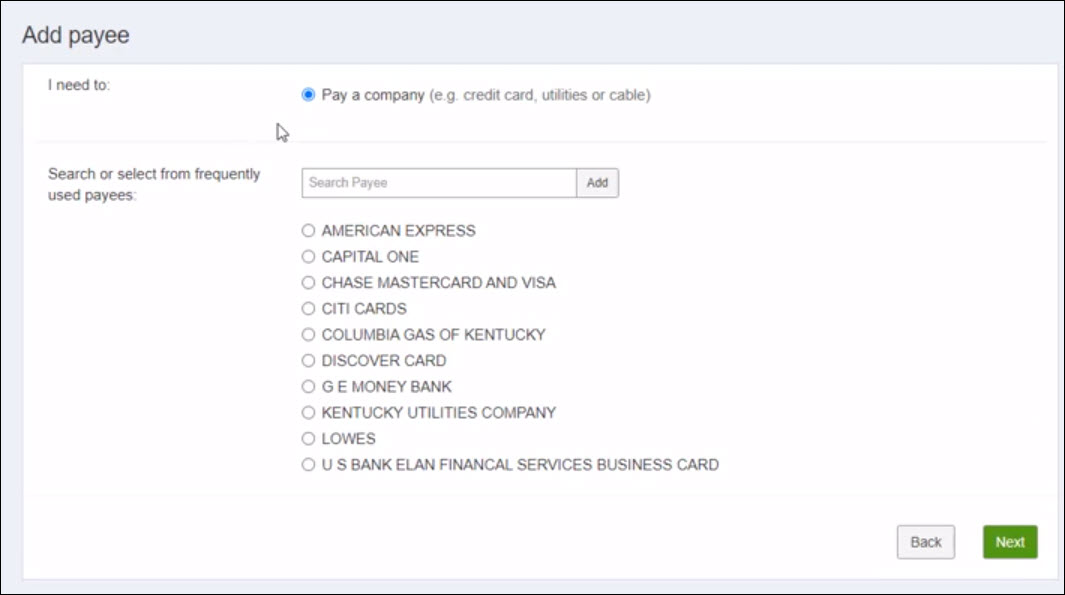The width and height of the screenshot is (1065, 595).
Task: Click the AMERICAN EXPRESS label text
Action: (399, 231)
